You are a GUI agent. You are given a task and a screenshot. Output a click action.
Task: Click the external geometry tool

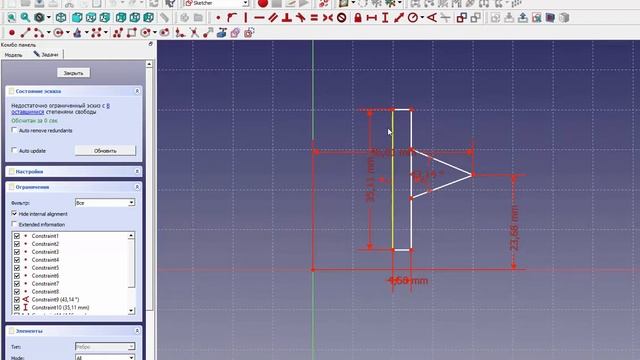(222, 33)
